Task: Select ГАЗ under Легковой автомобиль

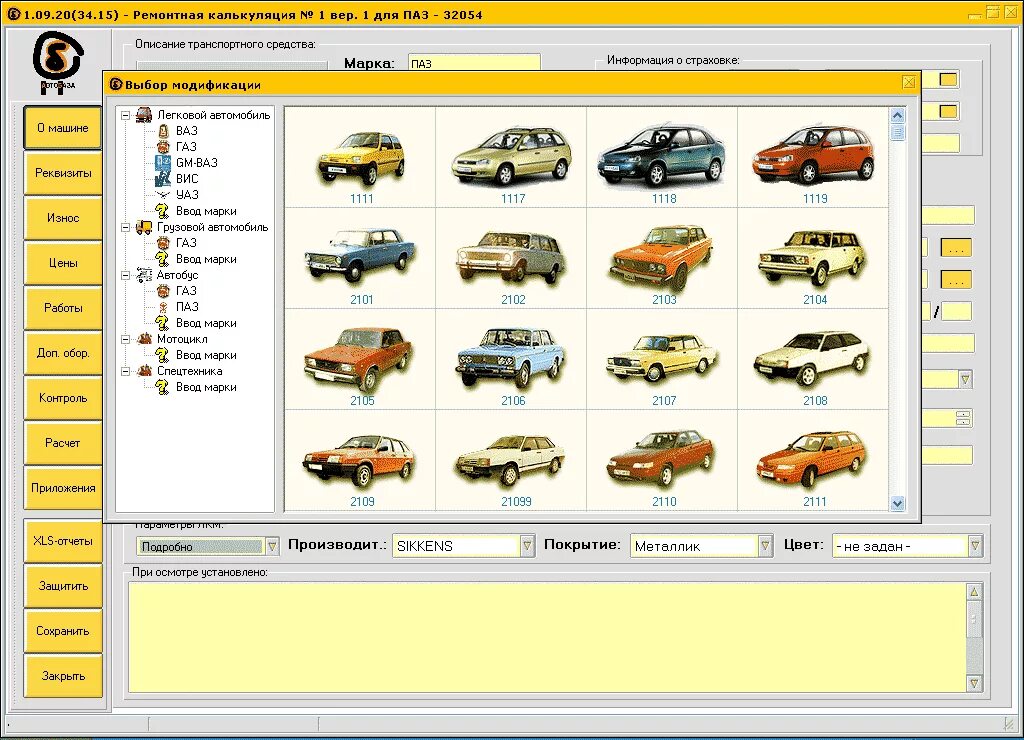Action: point(186,147)
